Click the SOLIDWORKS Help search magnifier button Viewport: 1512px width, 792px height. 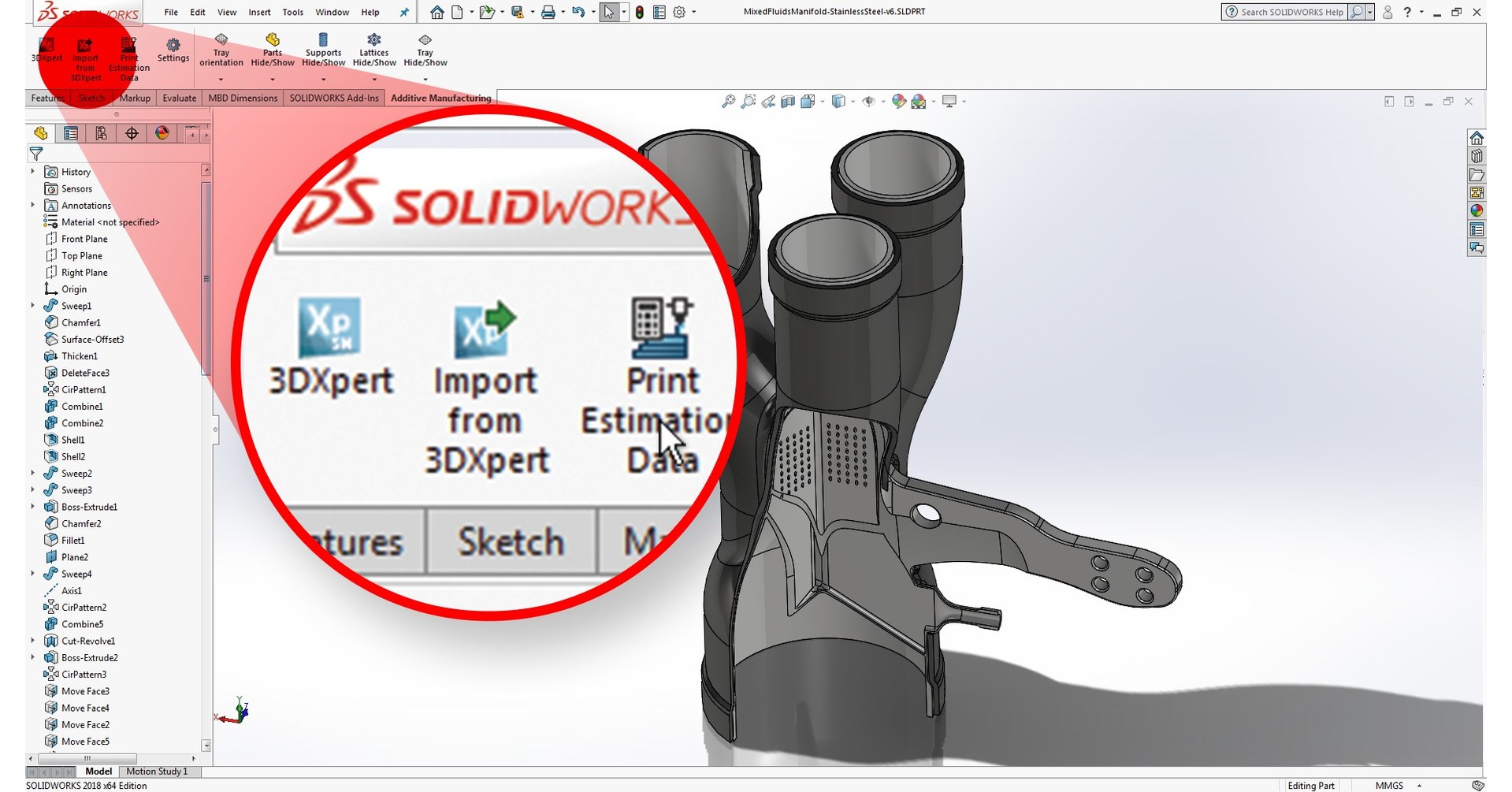pos(1357,12)
